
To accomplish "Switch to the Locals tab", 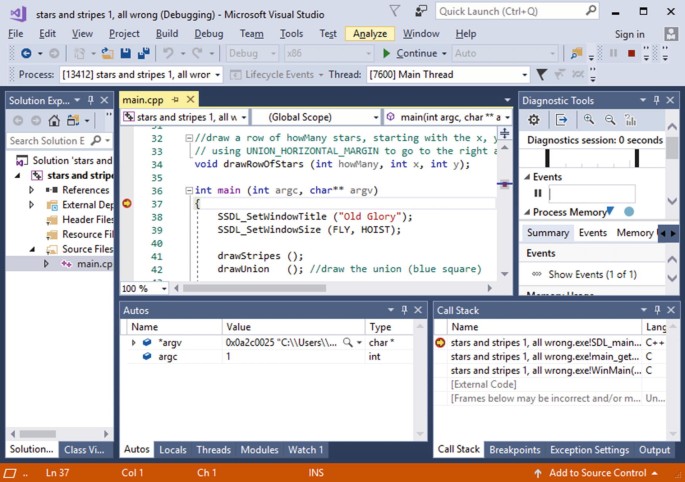I will point(172,450).
